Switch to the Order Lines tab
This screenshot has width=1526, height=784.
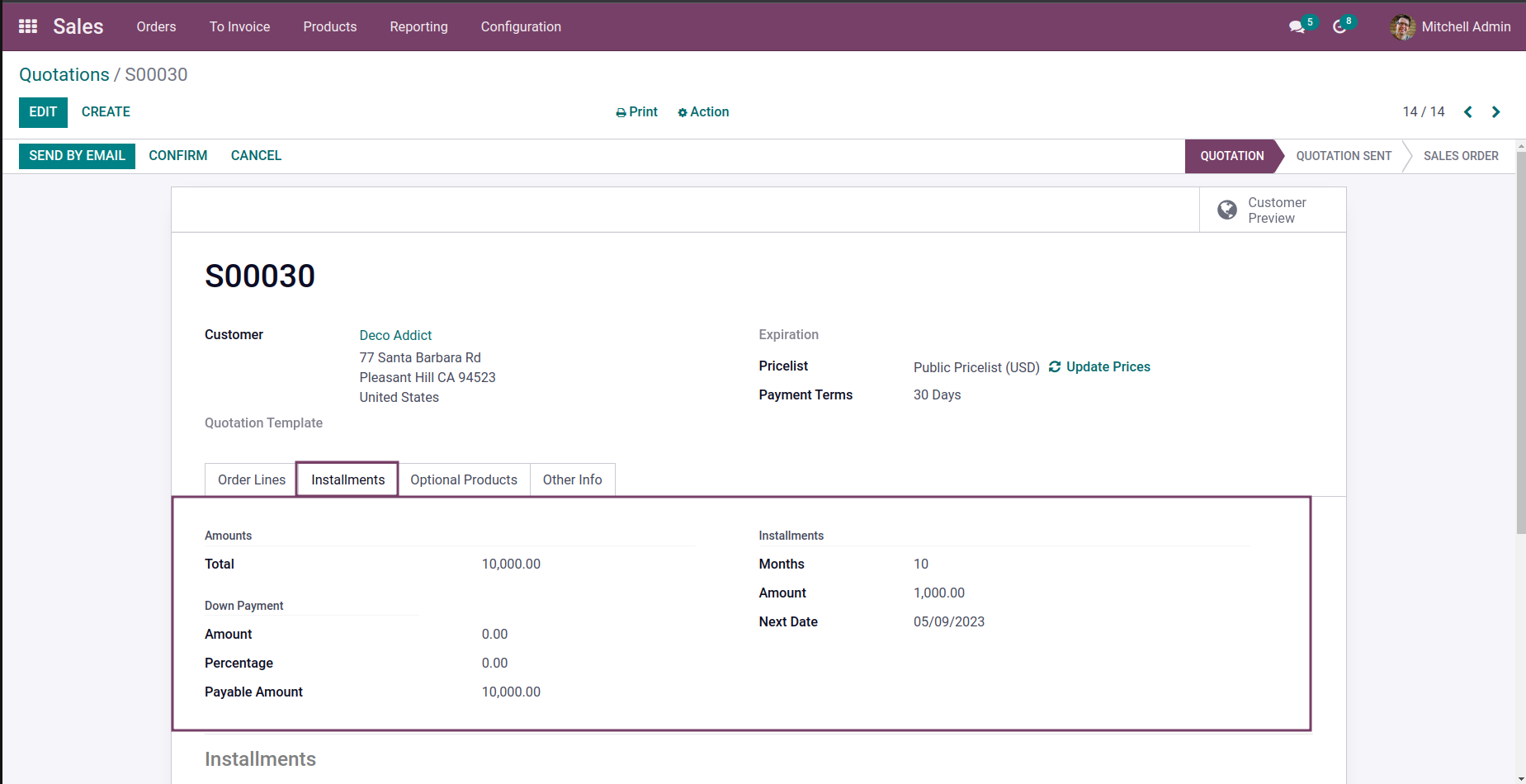pyautogui.click(x=251, y=480)
